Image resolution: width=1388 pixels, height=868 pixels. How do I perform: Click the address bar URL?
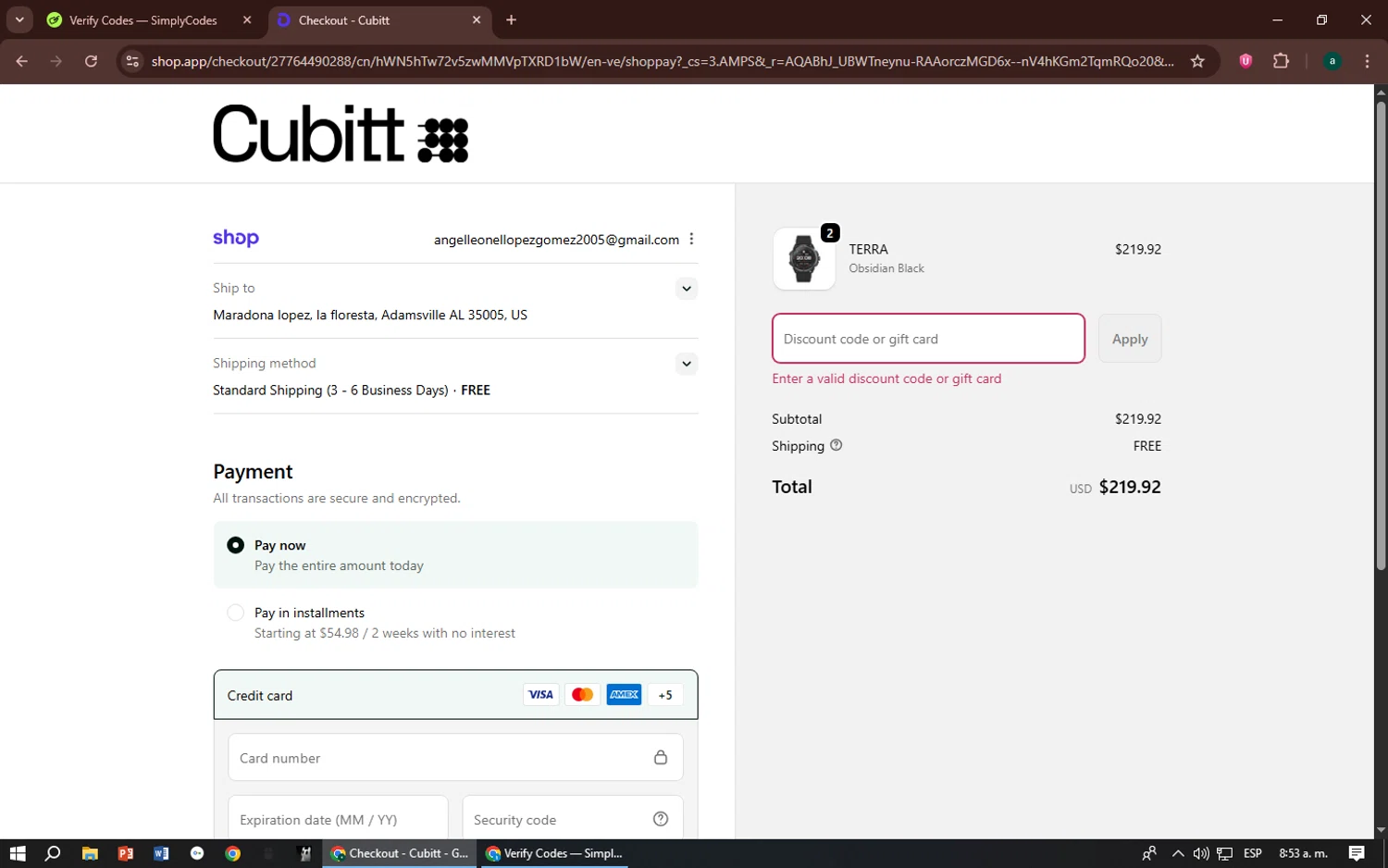click(663, 61)
